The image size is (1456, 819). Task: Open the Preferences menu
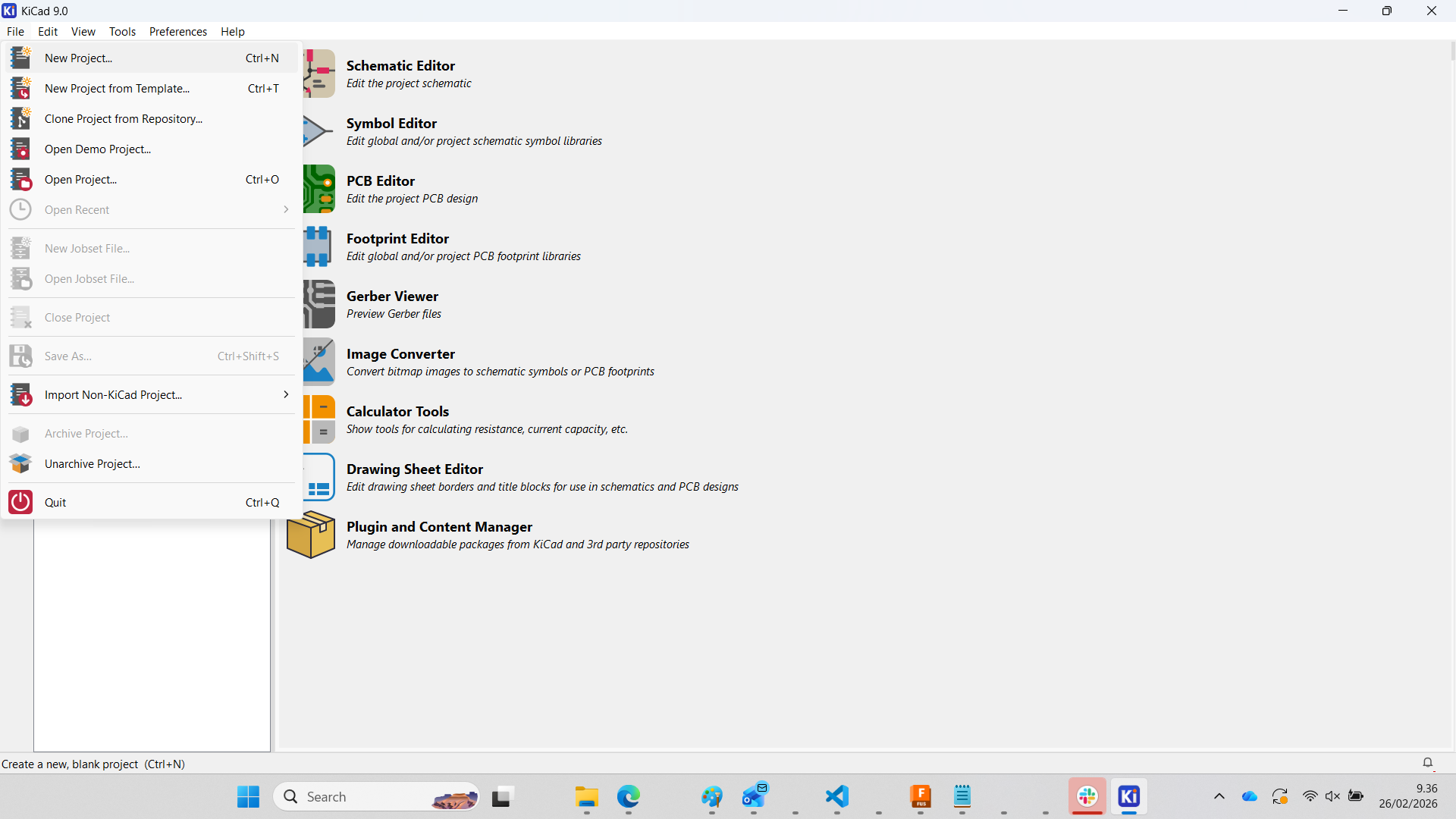(x=178, y=31)
